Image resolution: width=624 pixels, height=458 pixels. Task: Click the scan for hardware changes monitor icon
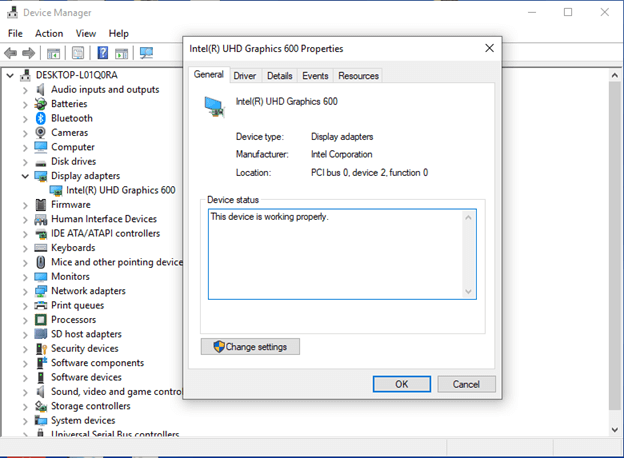[146, 53]
